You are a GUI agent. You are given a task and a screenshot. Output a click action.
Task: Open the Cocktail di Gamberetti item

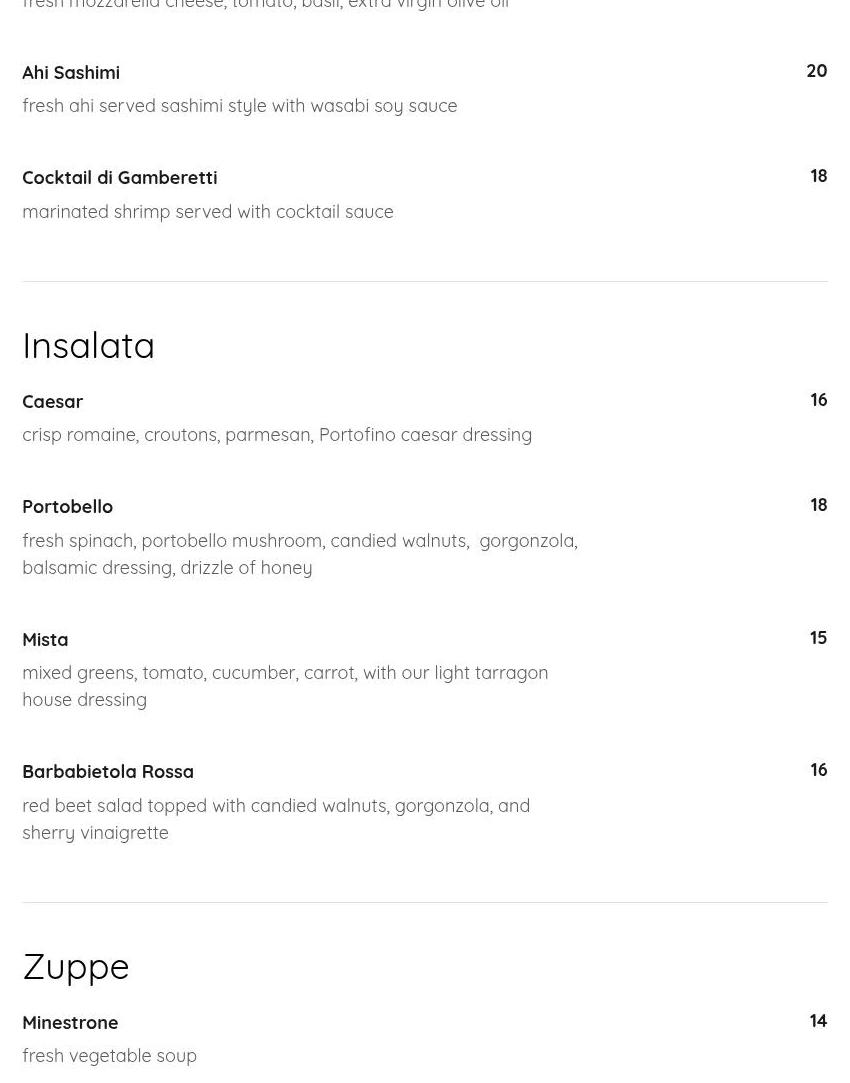119,178
